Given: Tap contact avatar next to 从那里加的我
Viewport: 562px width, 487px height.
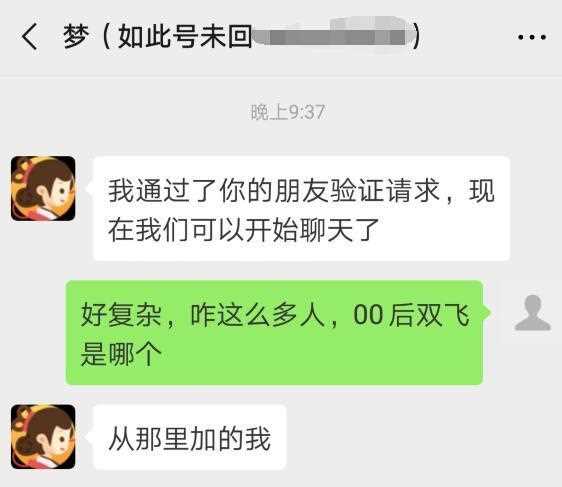Looking at the screenshot, I should 43,436.
